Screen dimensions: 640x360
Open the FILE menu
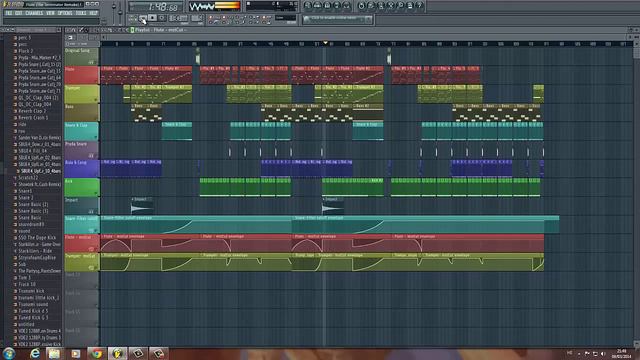(8, 13)
